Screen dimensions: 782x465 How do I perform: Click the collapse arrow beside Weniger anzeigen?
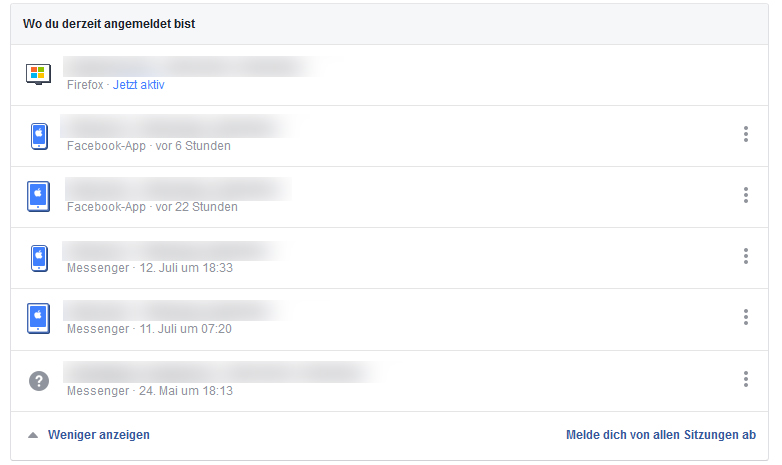pos(33,435)
